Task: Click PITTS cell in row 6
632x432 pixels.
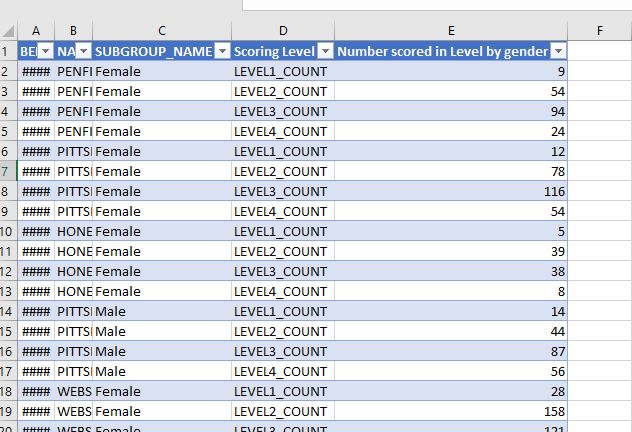Action: point(73,152)
